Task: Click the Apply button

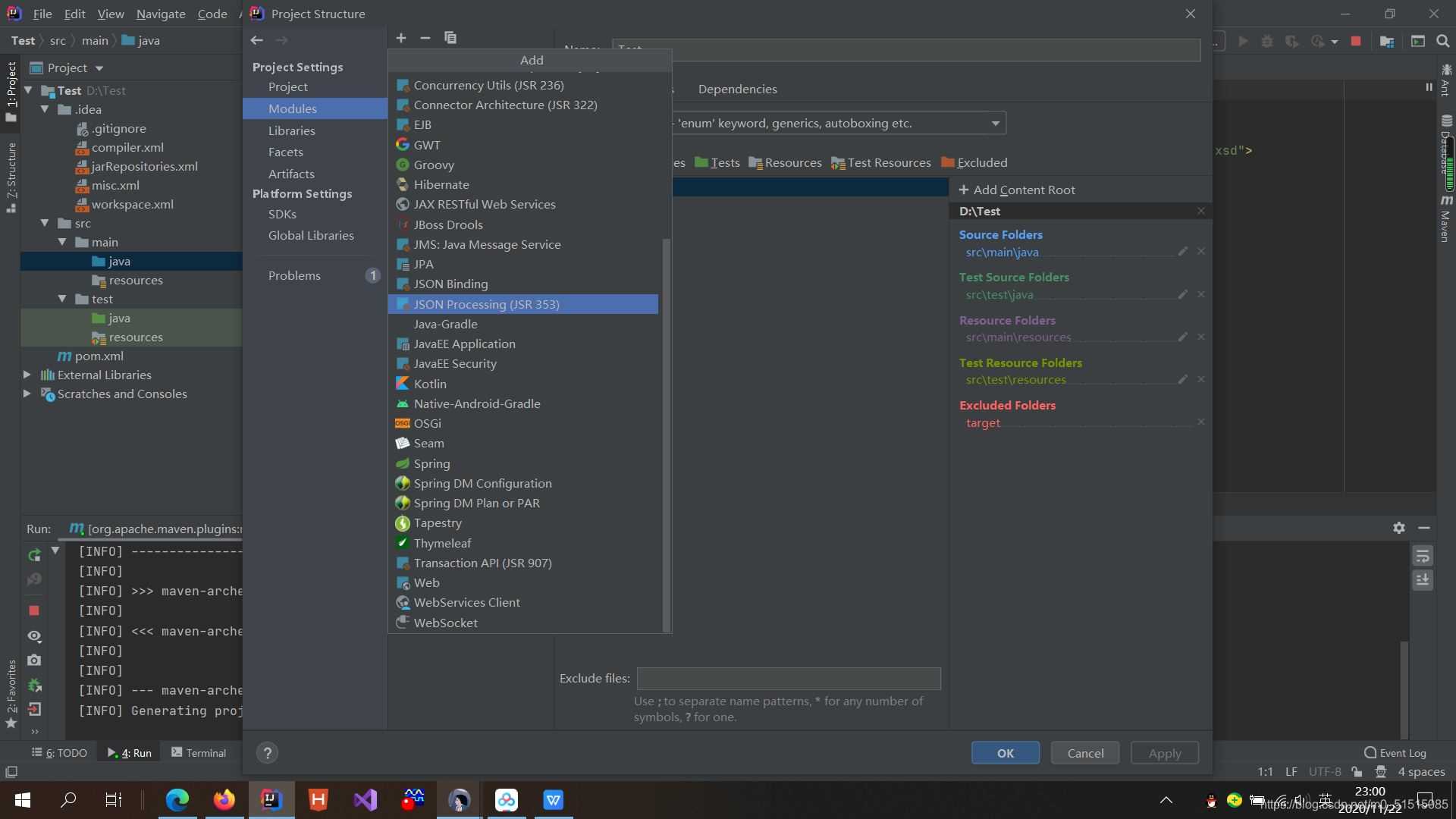Action: (1164, 752)
